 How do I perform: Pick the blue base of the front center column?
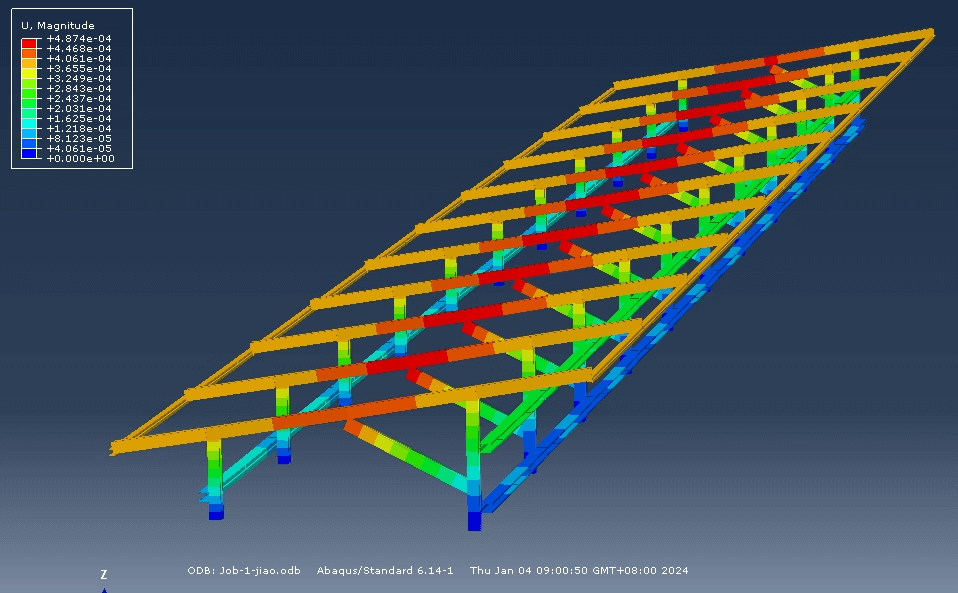474,520
